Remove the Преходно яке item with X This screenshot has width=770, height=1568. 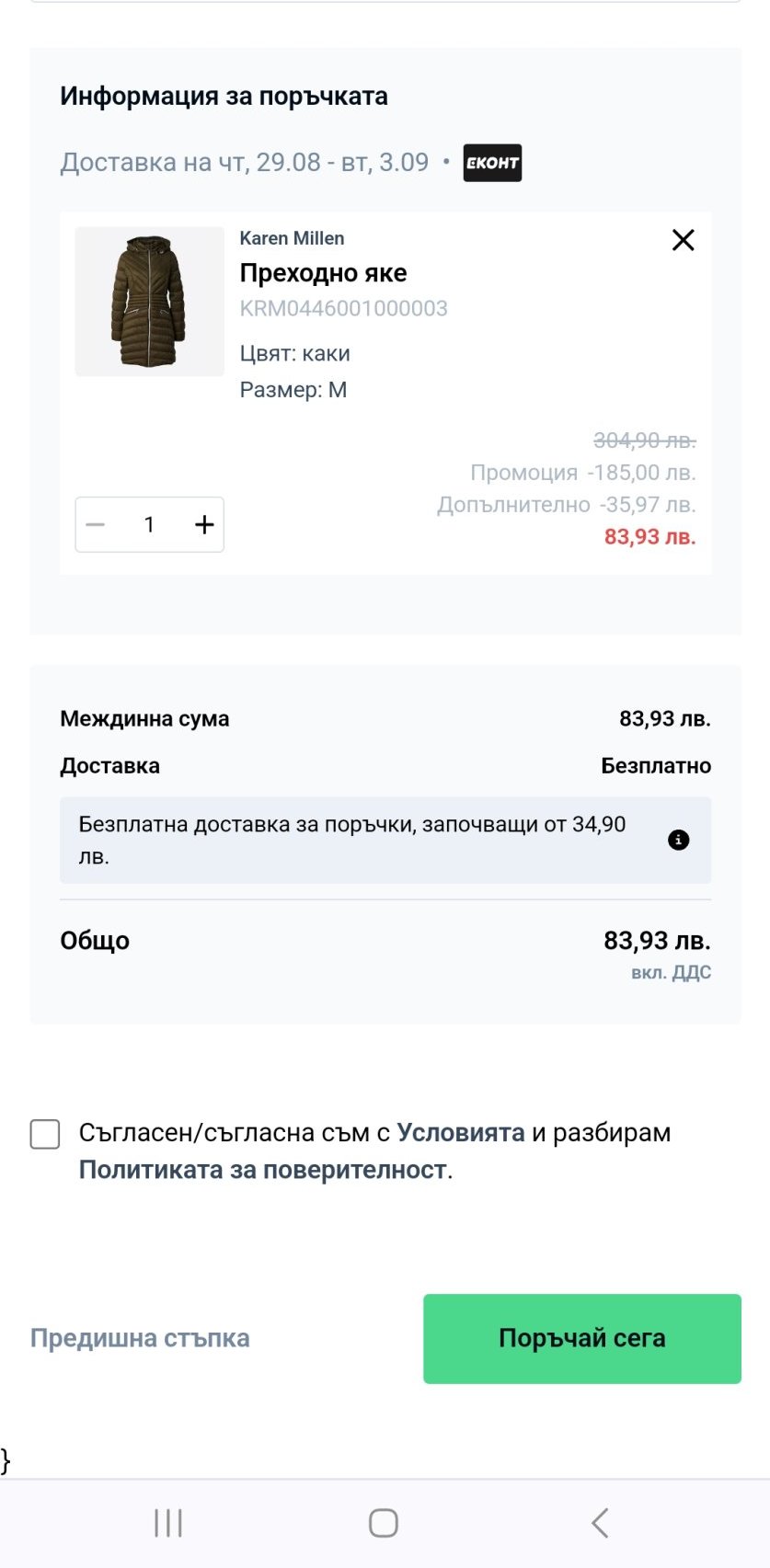click(683, 240)
